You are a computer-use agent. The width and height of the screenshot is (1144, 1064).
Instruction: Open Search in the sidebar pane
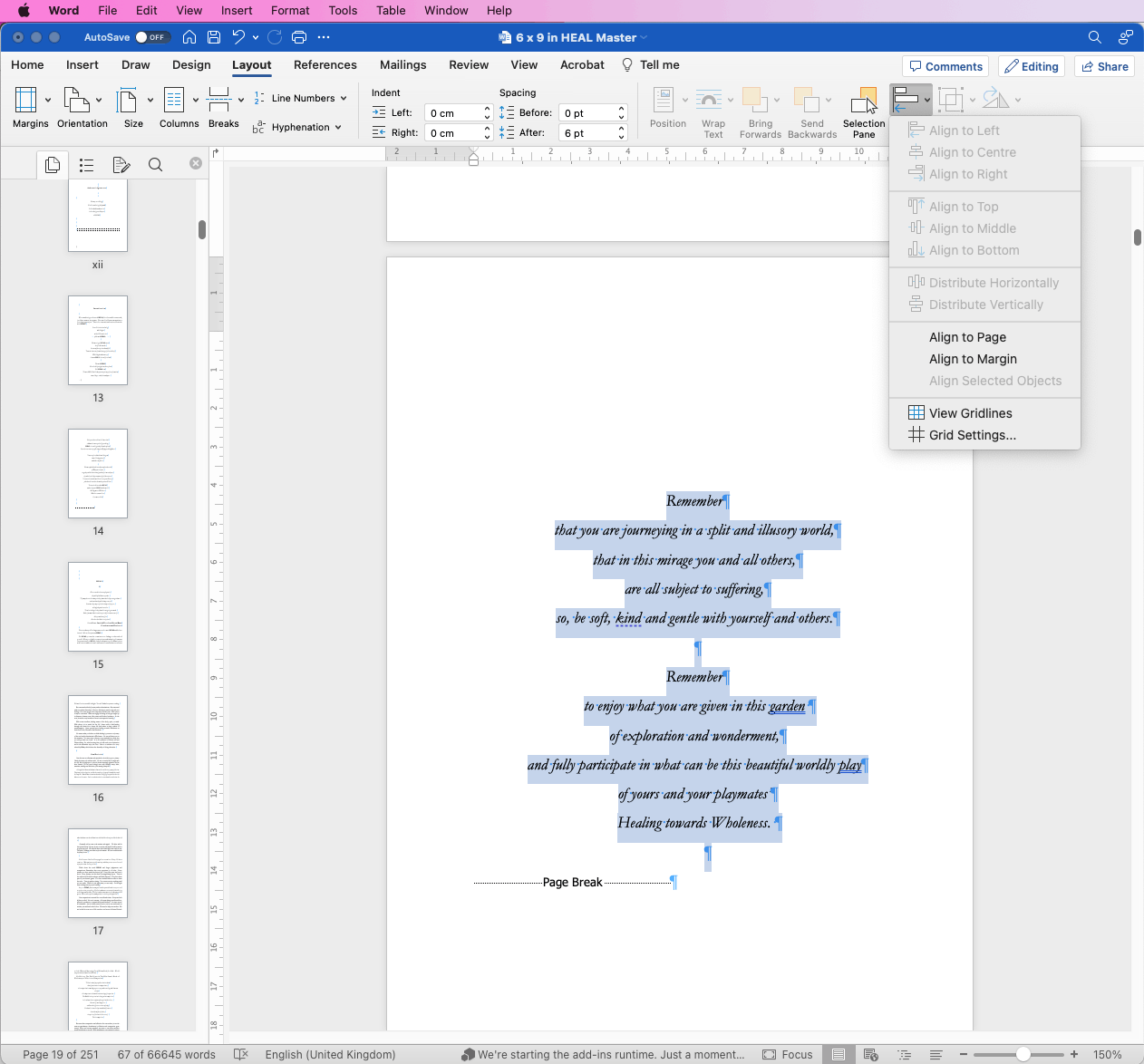(155, 164)
